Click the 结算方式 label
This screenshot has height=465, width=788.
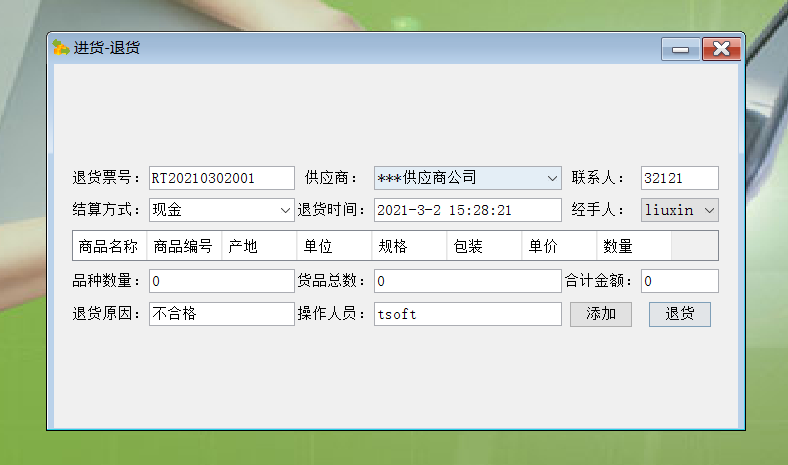[x=106, y=210]
